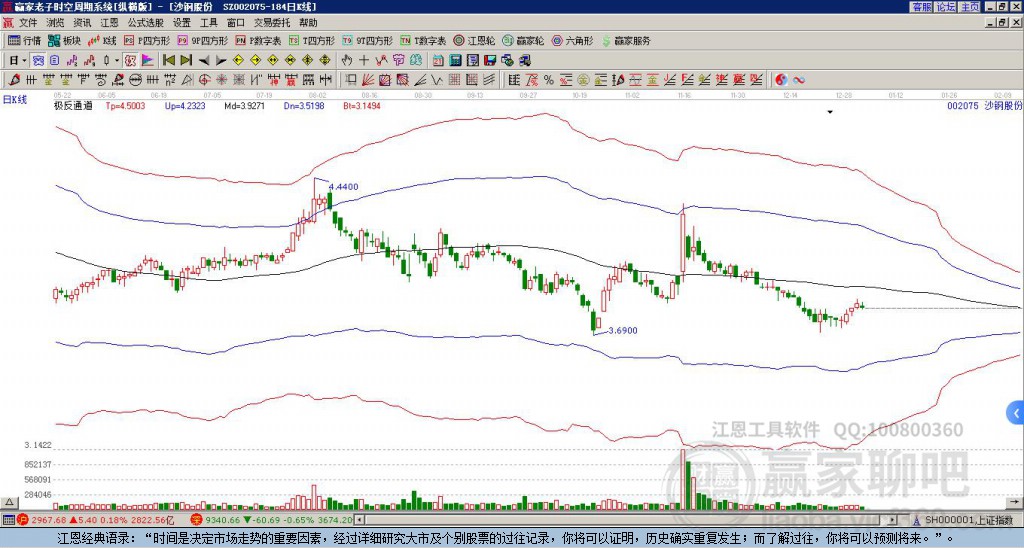Viewport: 1024px width, 548px height.
Task: Click SH000001 上证指数 status entry
Action: [x=968, y=520]
